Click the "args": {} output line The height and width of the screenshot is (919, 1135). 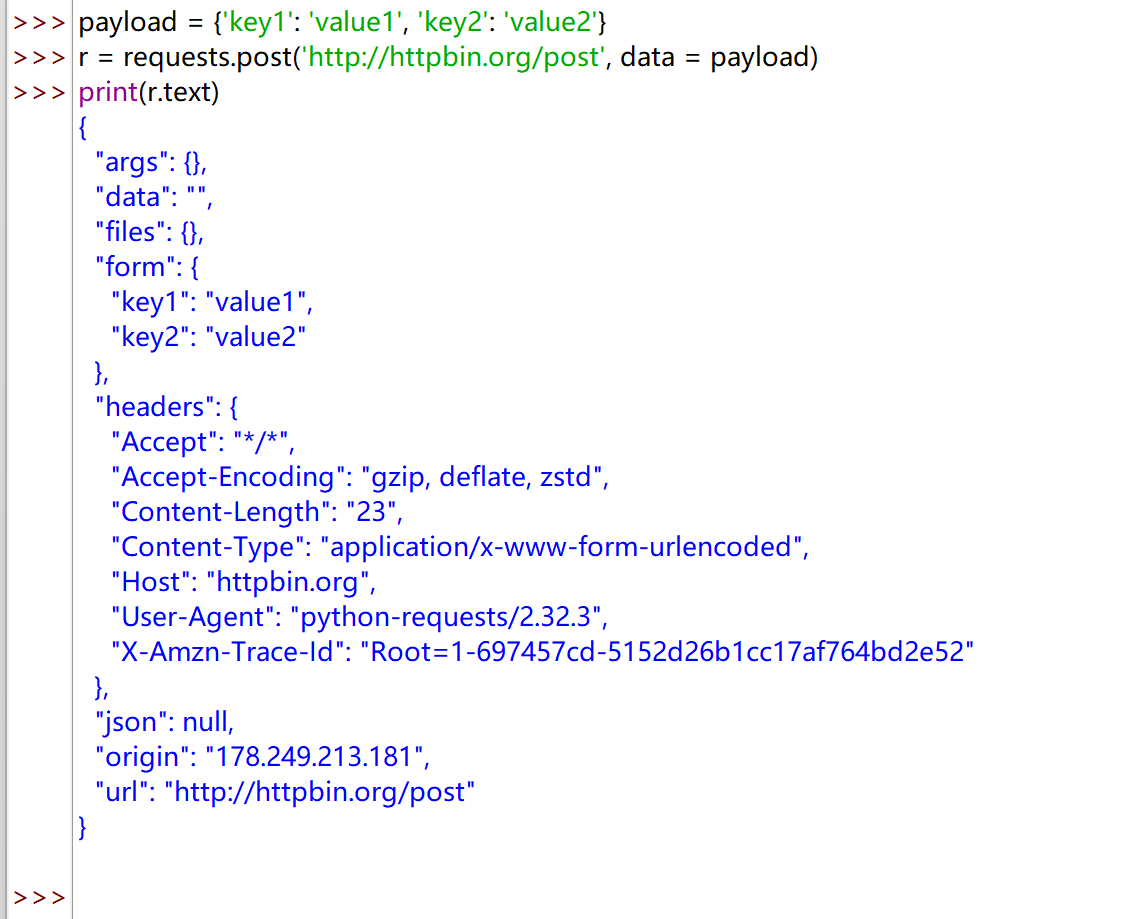(150, 163)
